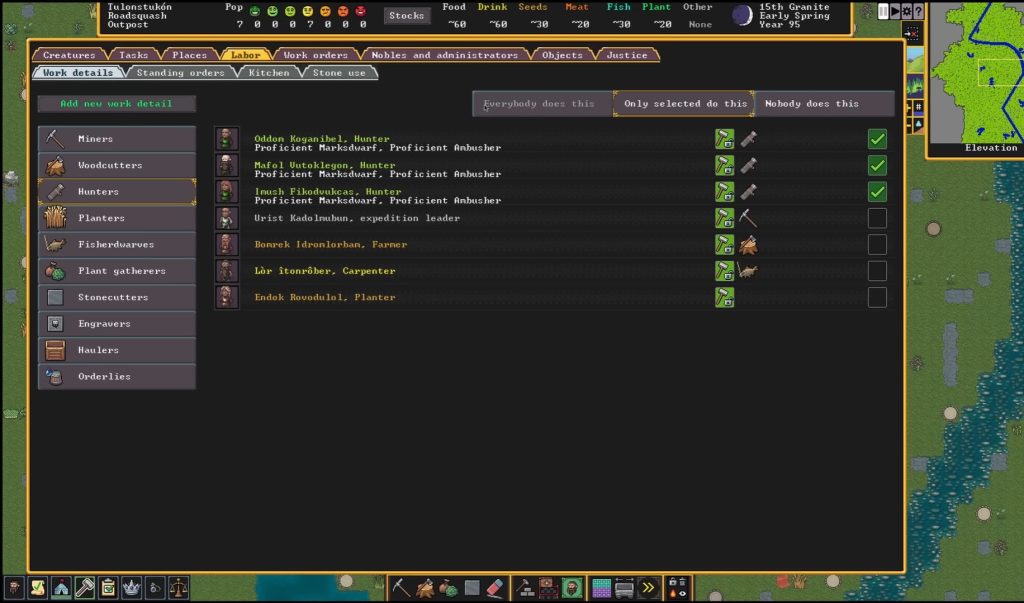1024x603 pixels.
Task: Open help with the question mark icon
Action: [x=918, y=11]
